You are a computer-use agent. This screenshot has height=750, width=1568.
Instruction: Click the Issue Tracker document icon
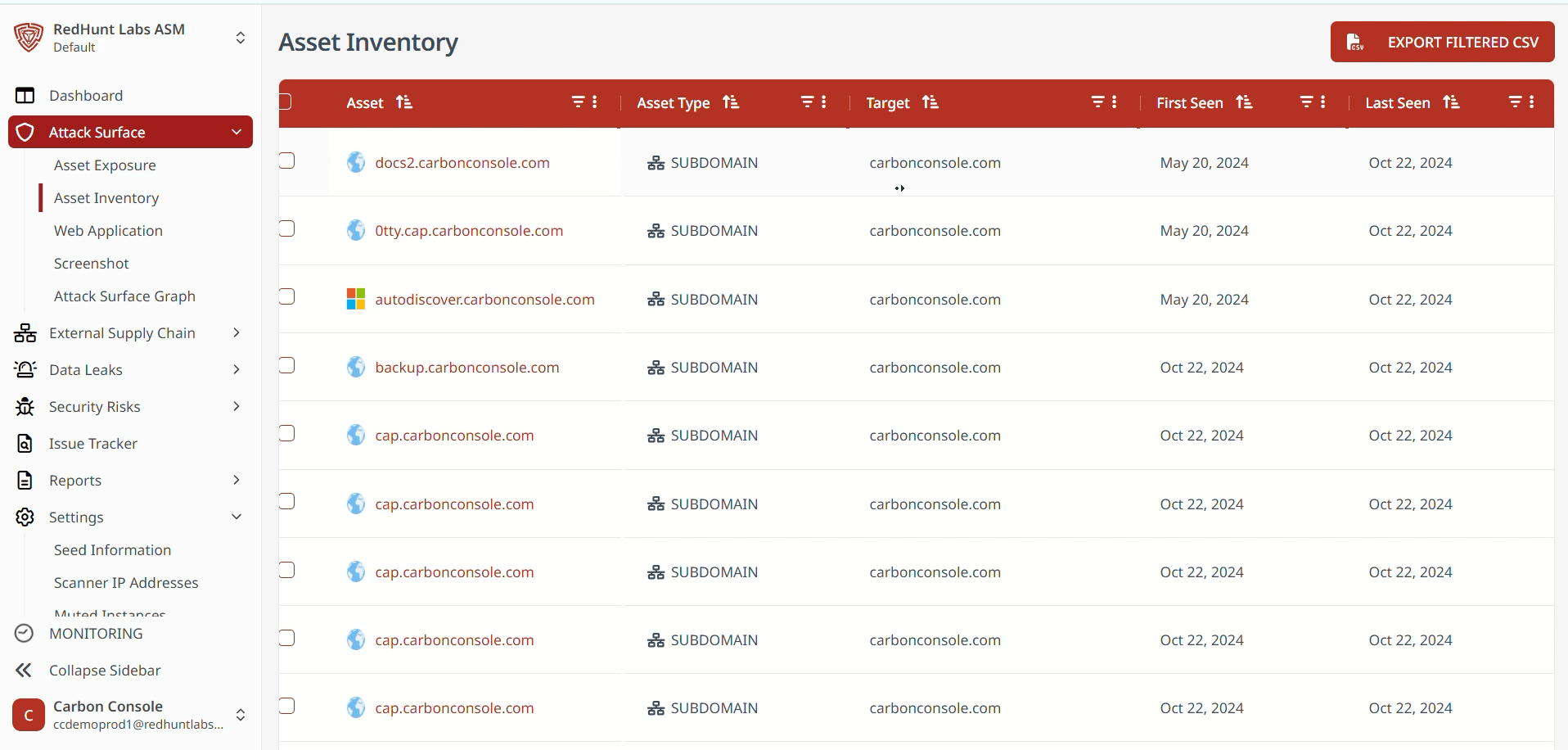click(25, 444)
